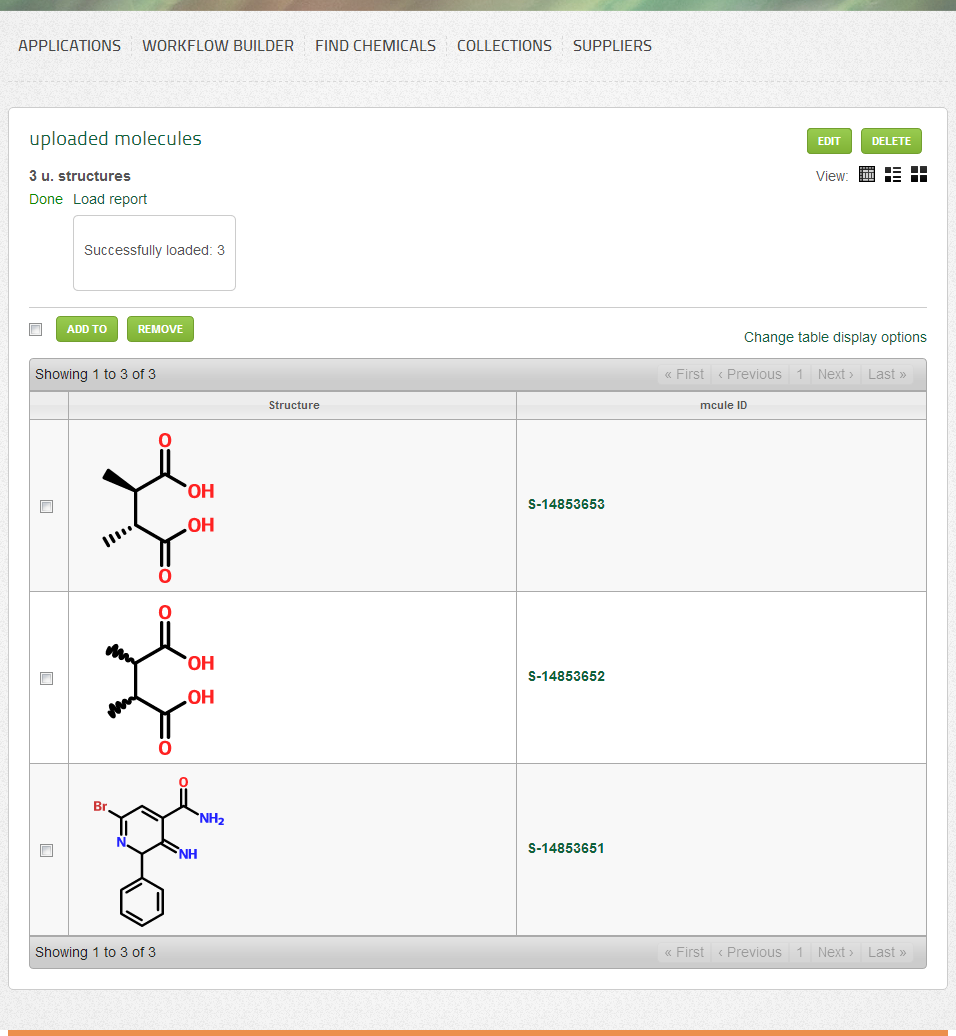
Task: Toggle the select-all checkbox beside ADD TO
Action: click(x=36, y=330)
